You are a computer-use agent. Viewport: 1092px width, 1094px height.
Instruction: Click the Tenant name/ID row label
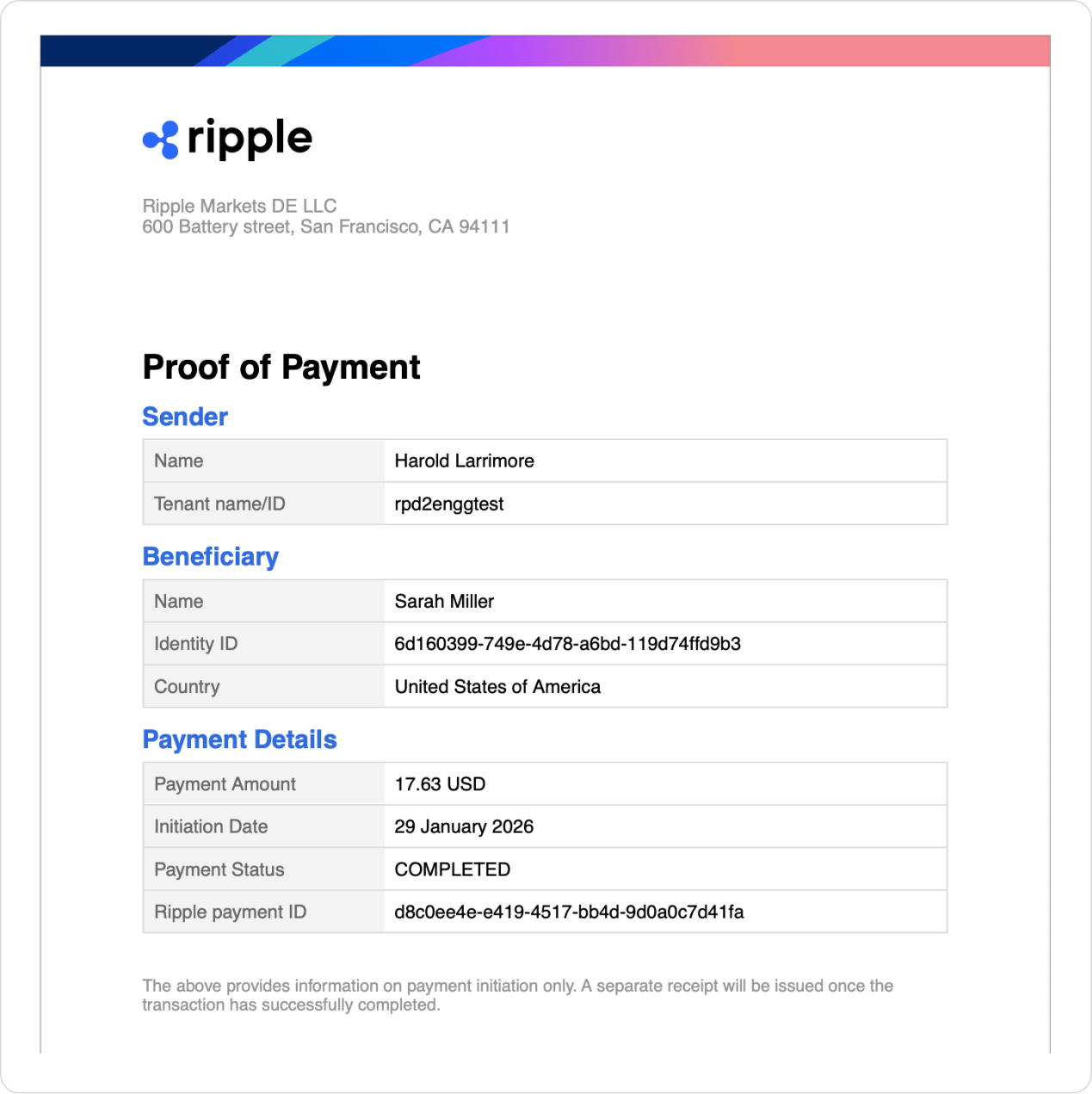pos(219,504)
